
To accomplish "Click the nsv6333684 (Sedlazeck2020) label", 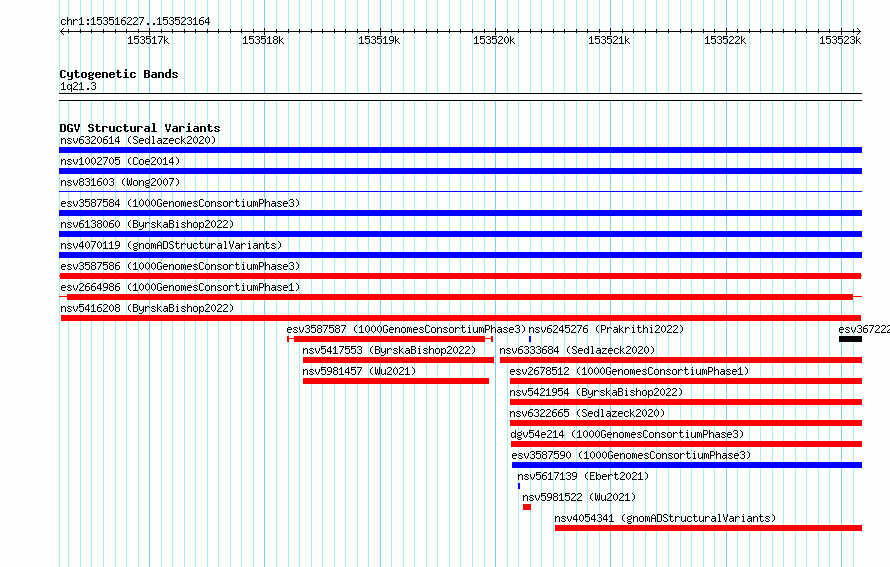I will (x=577, y=350).
